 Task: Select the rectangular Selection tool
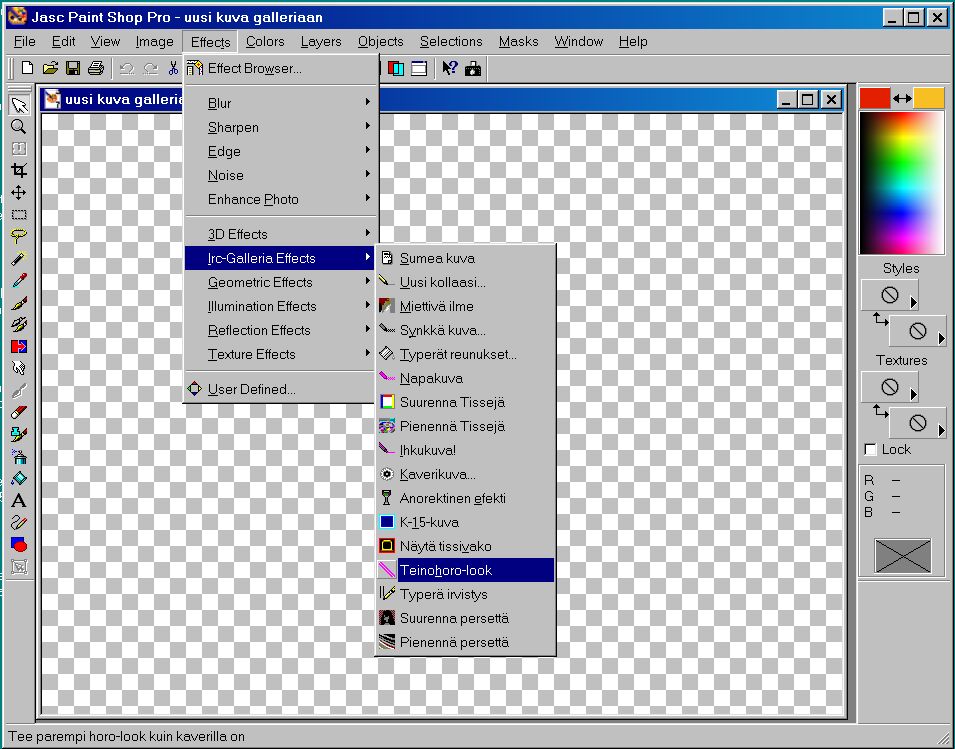(19, 214)
